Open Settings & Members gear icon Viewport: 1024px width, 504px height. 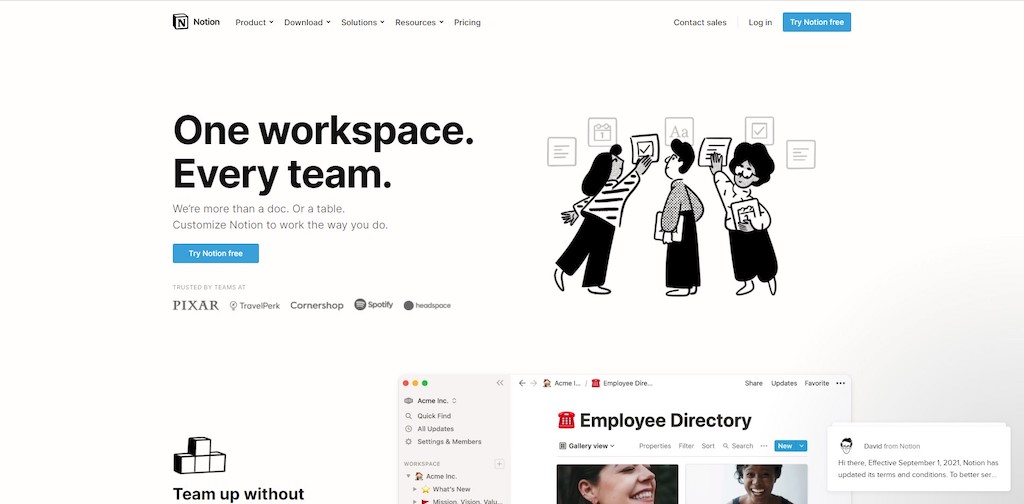[x=409, y=442]
